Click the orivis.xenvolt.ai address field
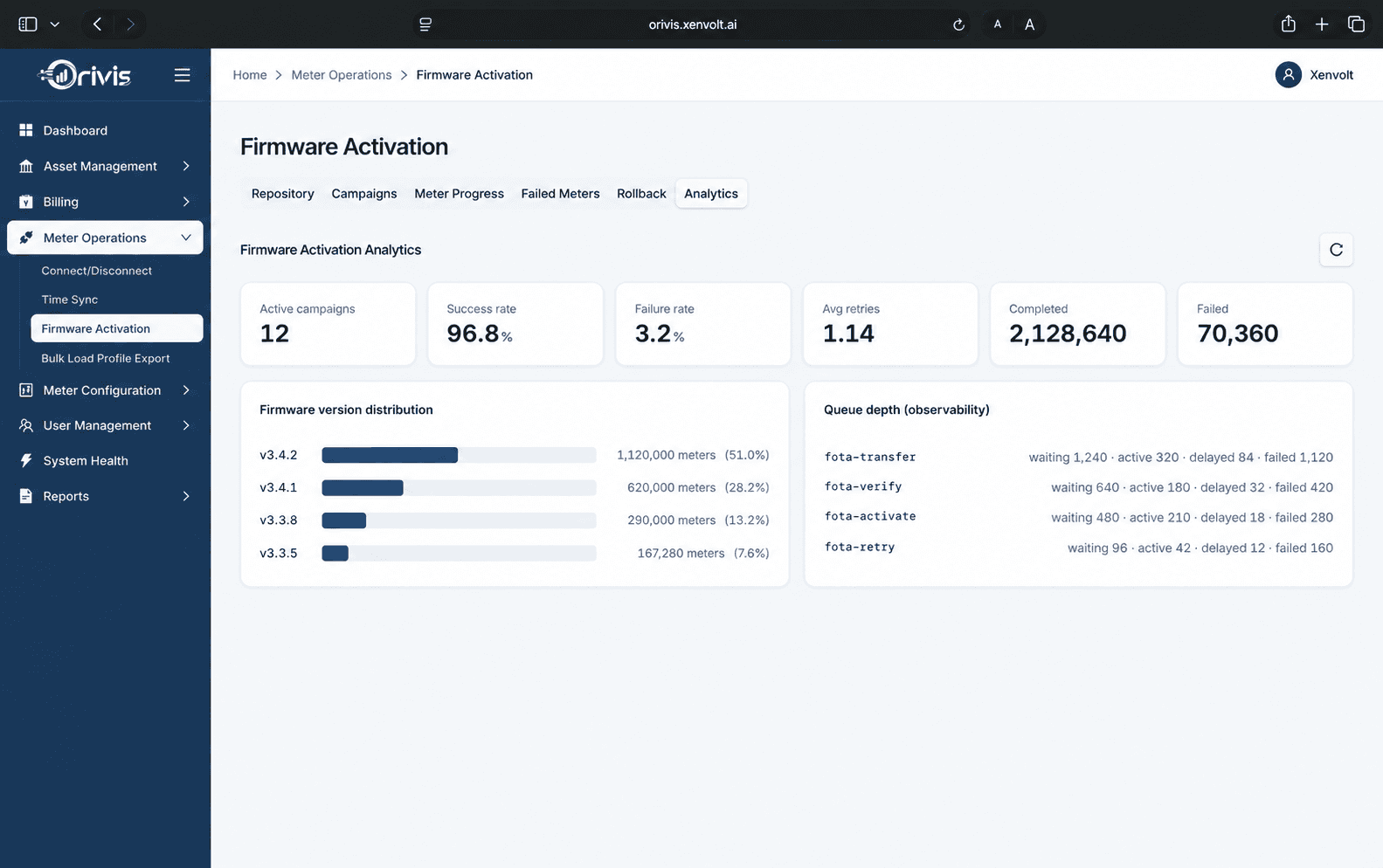1383x868 pixels. click(x=692, y=24)
